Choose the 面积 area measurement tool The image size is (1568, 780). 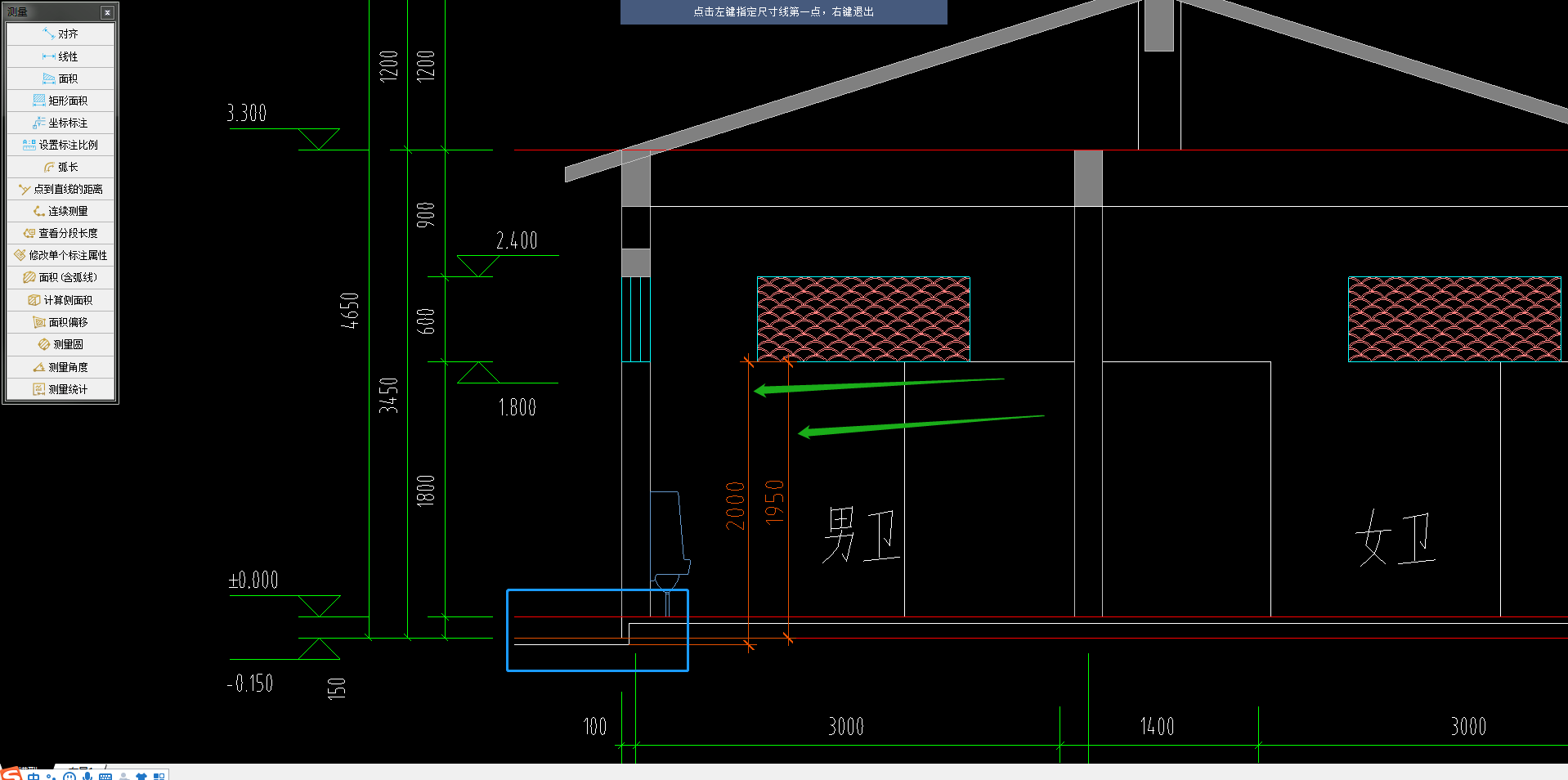click(x=60, y=78)
